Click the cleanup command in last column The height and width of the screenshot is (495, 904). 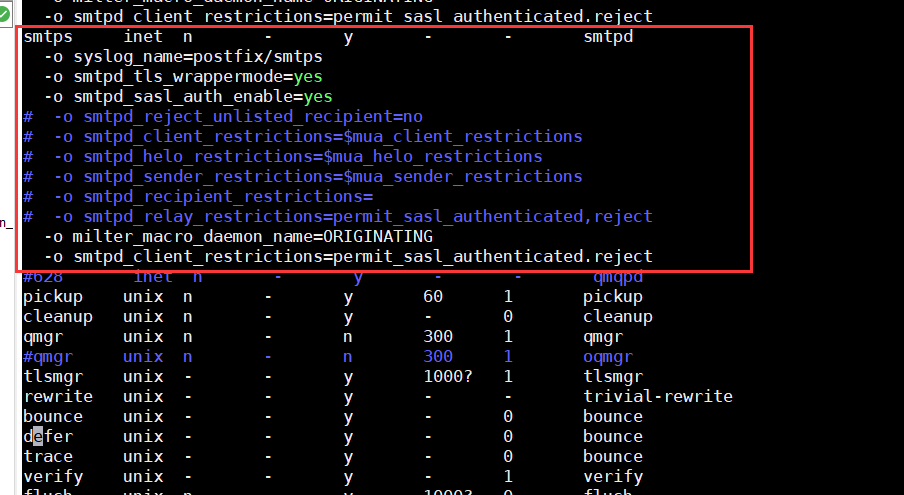[x=617, y=317]
